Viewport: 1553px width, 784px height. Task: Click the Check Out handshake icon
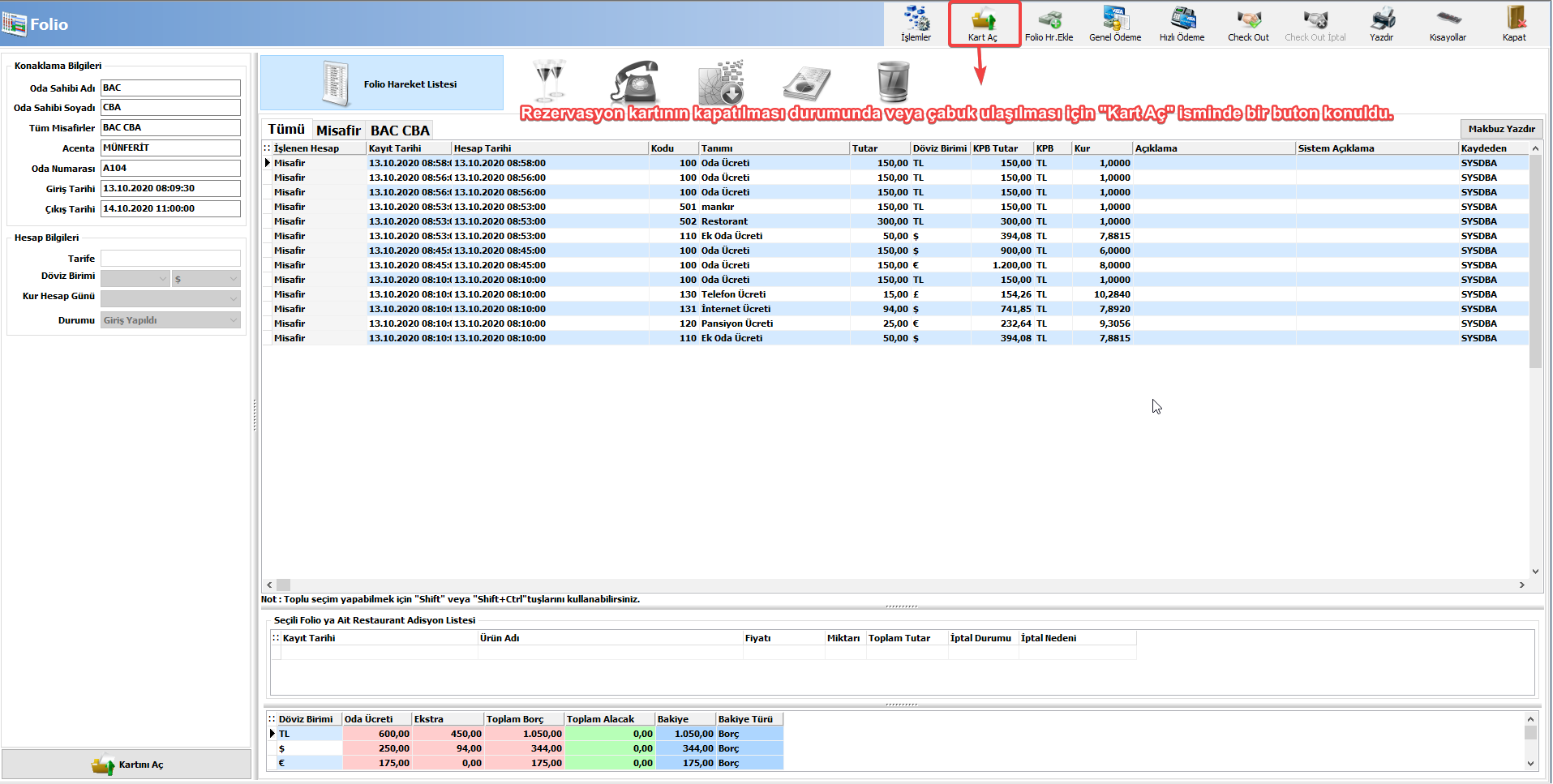1249,24
